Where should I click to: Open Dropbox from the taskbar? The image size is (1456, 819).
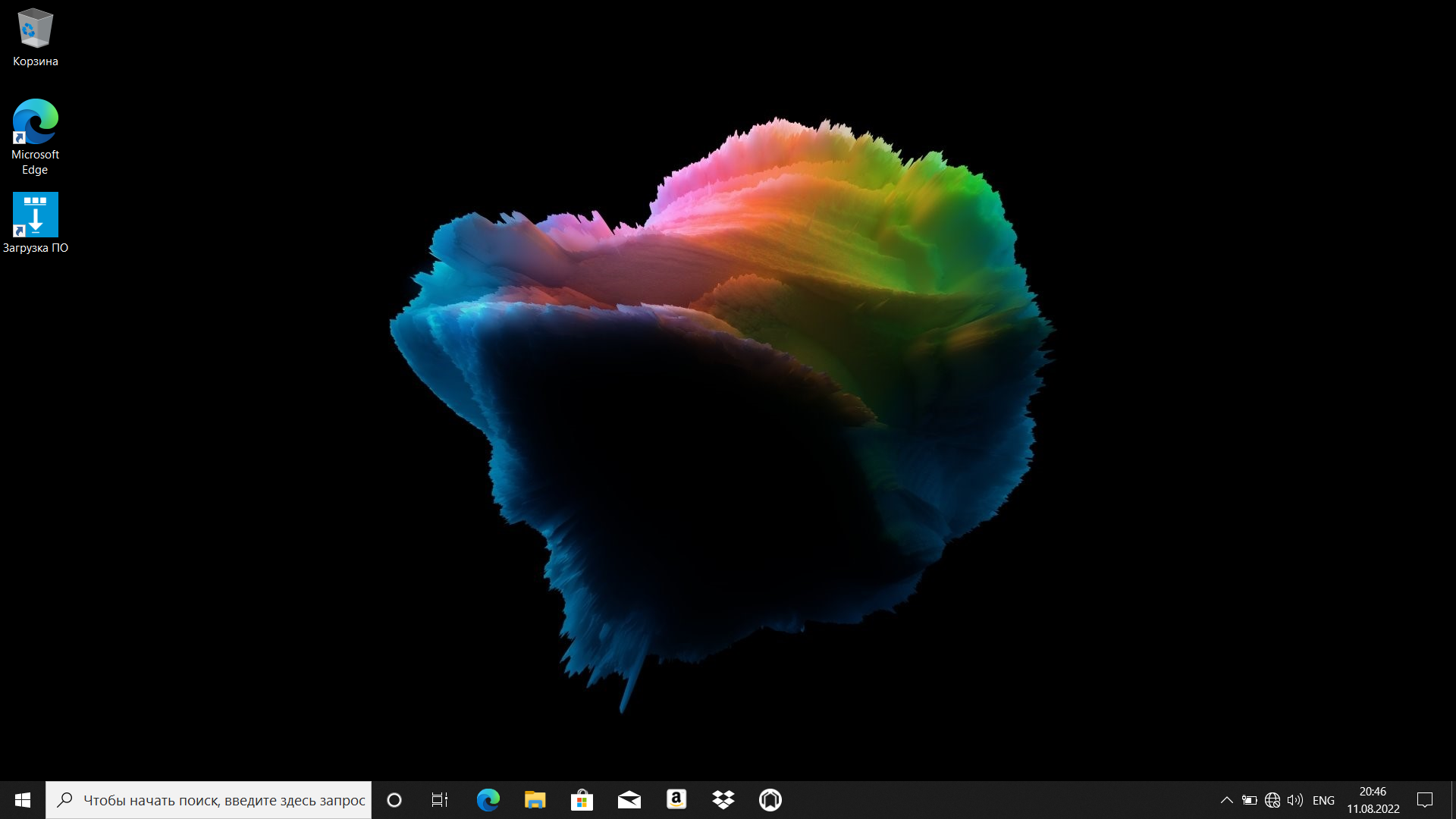click(723, 800)
